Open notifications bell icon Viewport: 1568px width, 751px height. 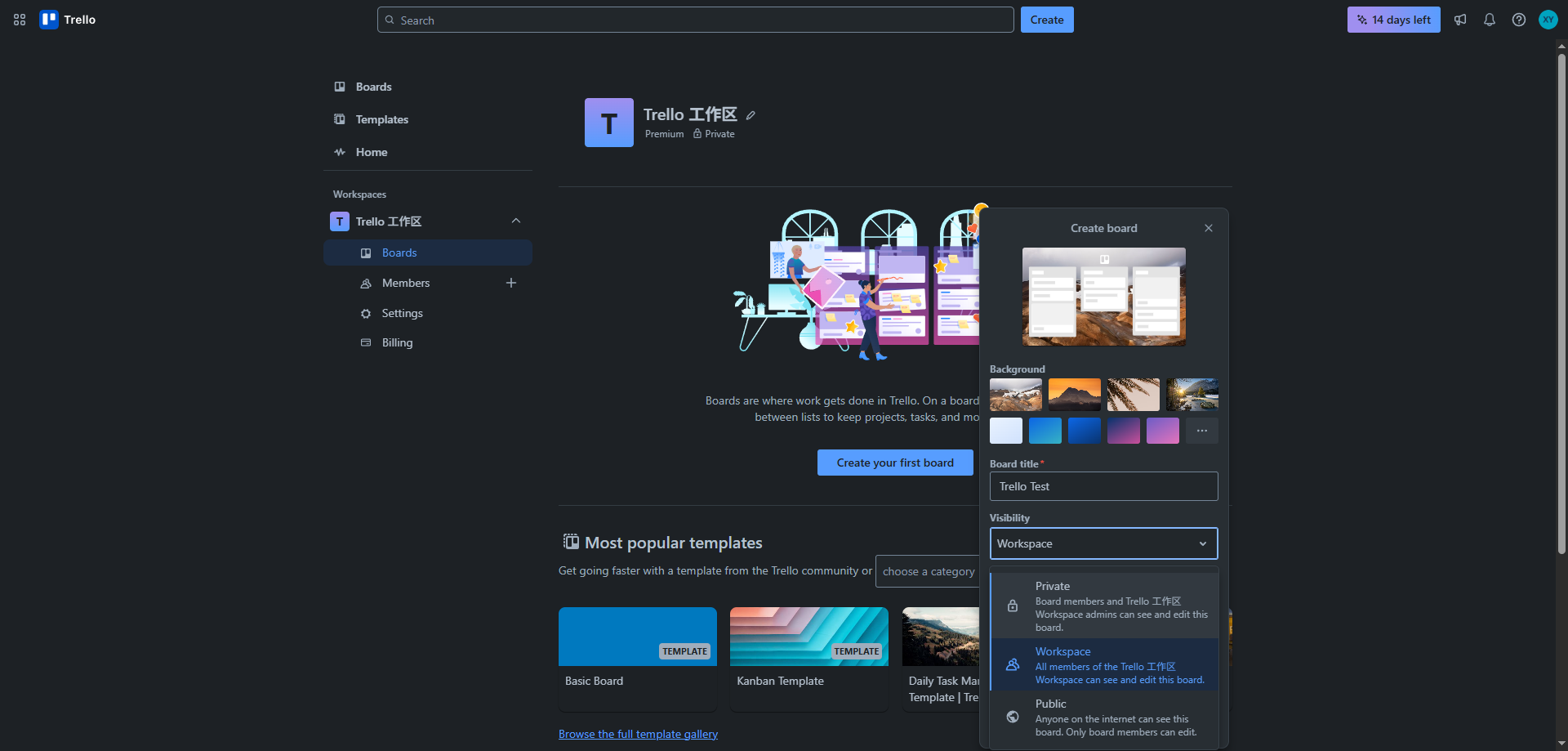pos(1490,20)
